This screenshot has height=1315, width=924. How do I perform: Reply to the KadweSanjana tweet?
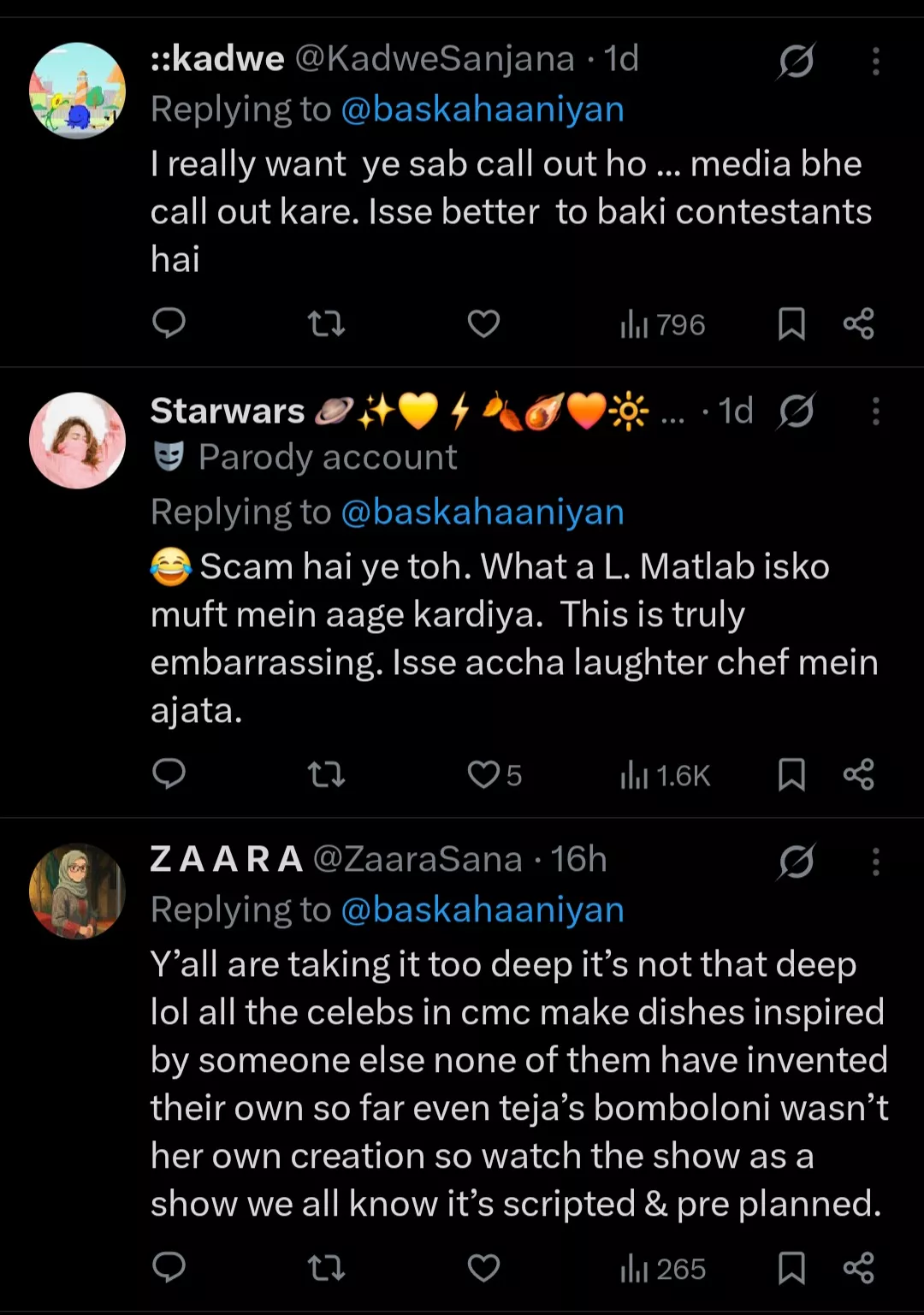(x=169, y=323)
